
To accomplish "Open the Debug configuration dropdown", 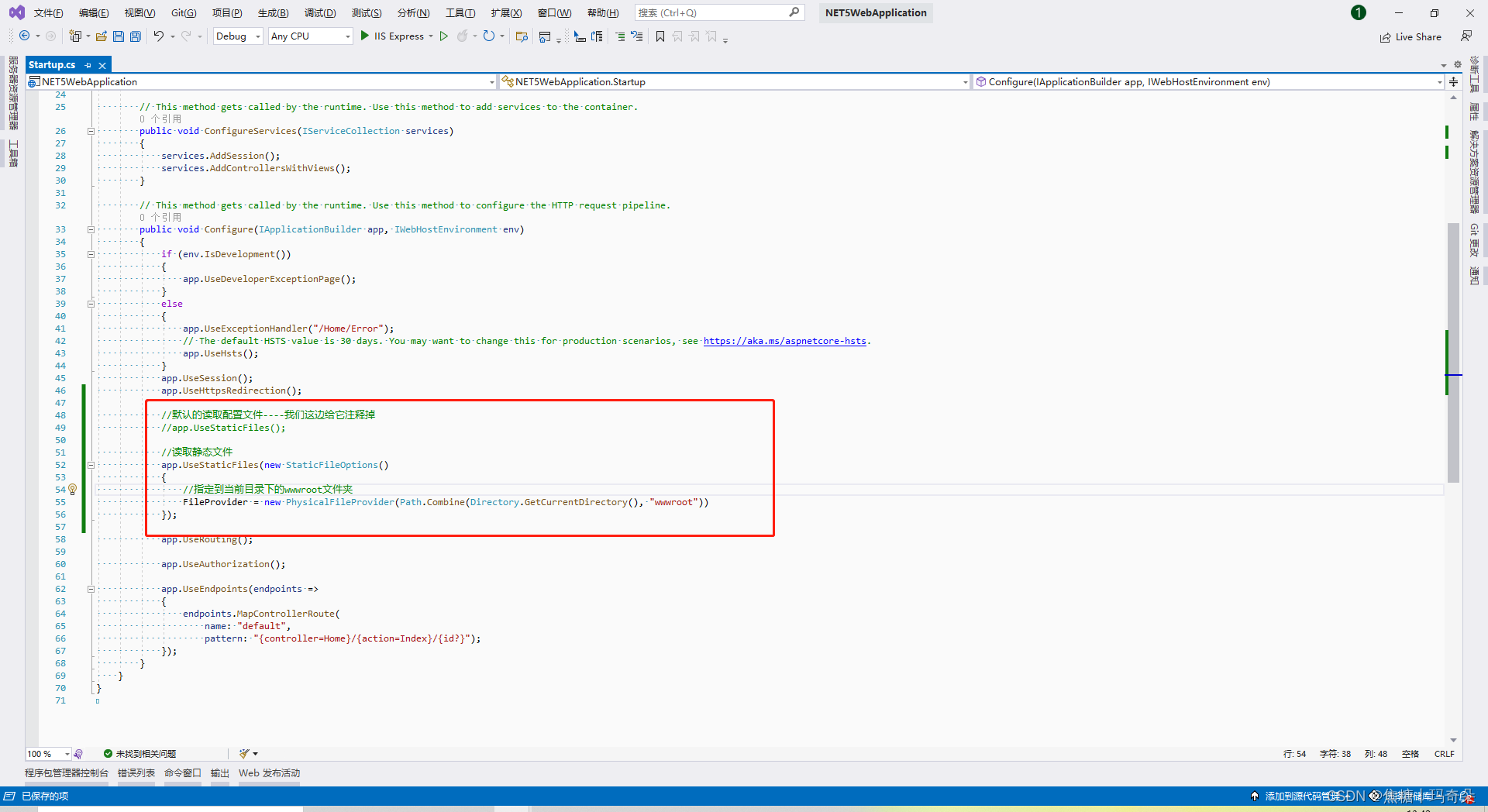I will tap(237, 36).
